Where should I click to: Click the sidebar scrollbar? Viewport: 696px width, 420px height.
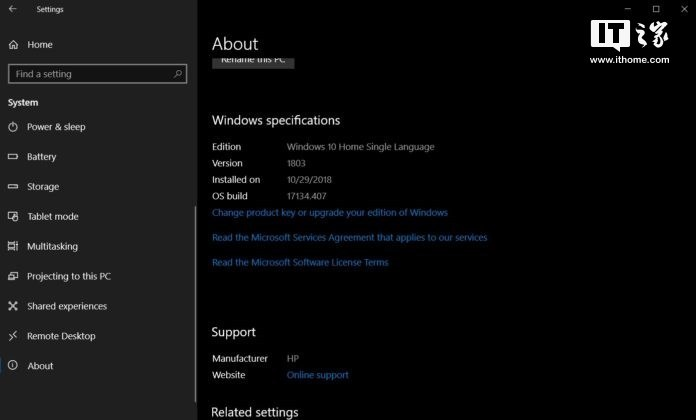pos(195,304)
